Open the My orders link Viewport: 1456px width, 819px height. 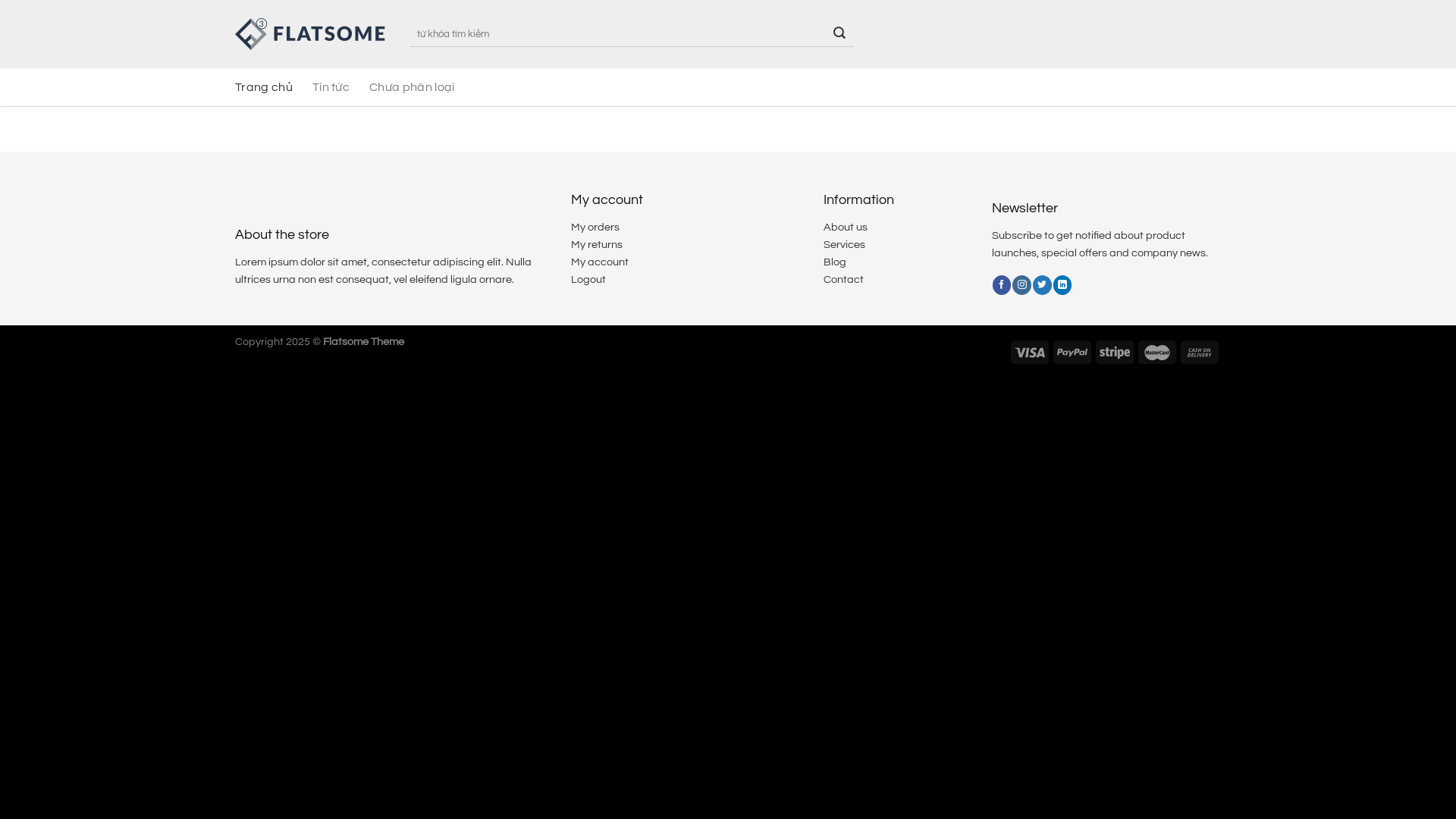(x=595, y=227)
